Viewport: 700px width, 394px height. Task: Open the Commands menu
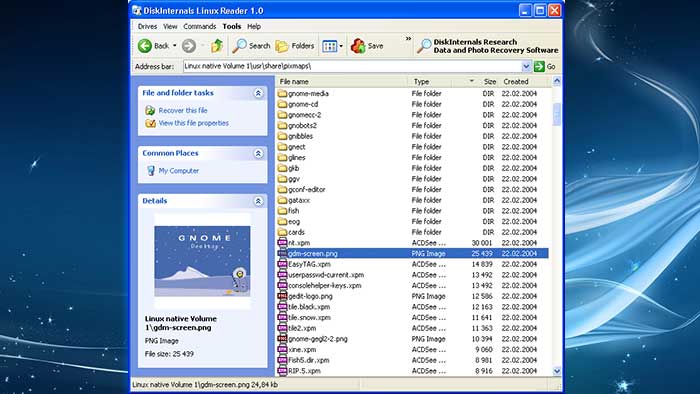click(200, 26)
